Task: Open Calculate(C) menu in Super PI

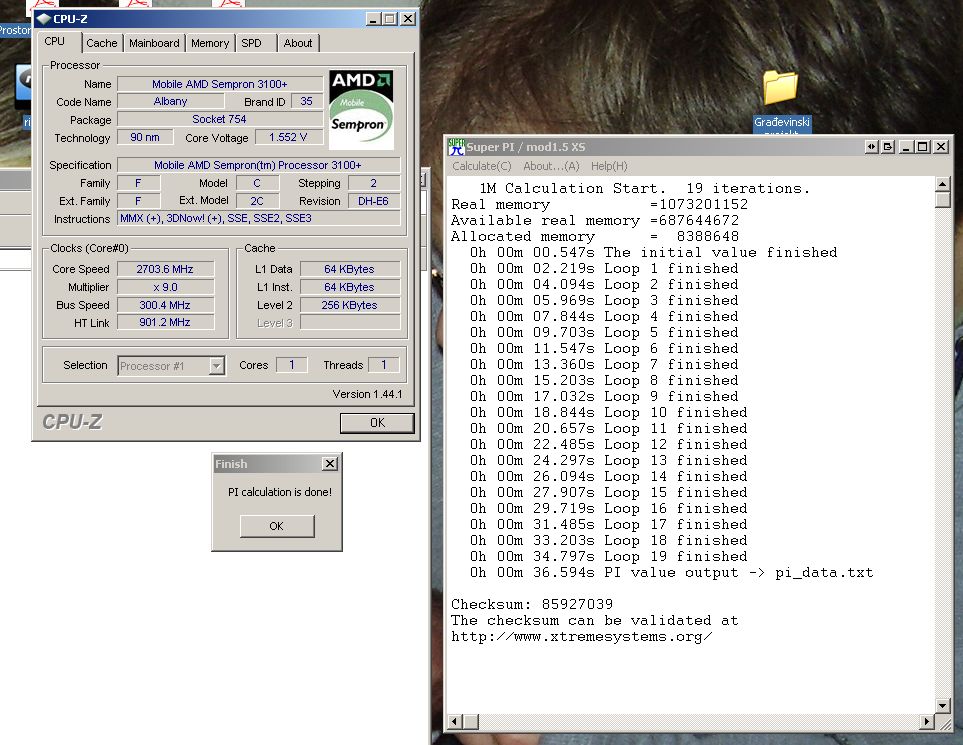Action: coord(482,166)
